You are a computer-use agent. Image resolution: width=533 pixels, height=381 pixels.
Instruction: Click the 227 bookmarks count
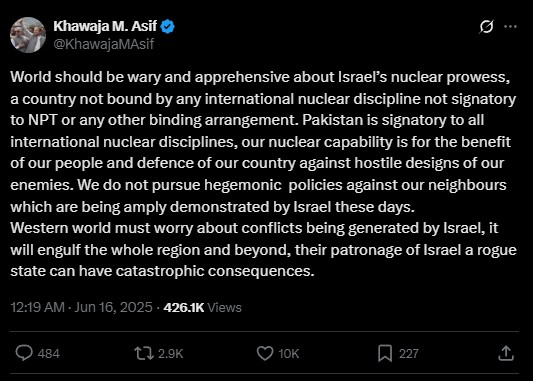(409, 354)
